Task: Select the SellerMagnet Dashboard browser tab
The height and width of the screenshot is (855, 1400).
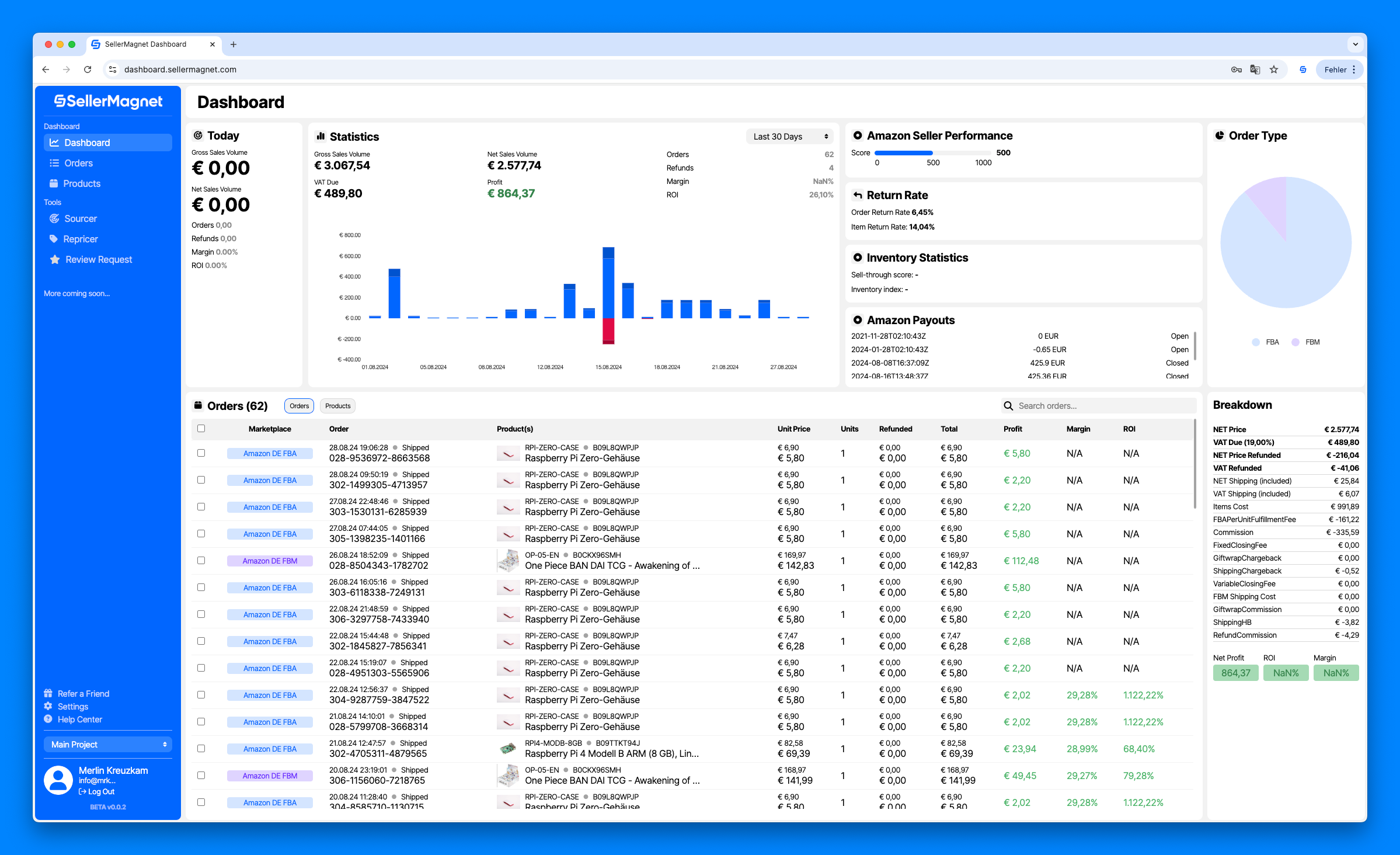Action: (x=155, y=44)
